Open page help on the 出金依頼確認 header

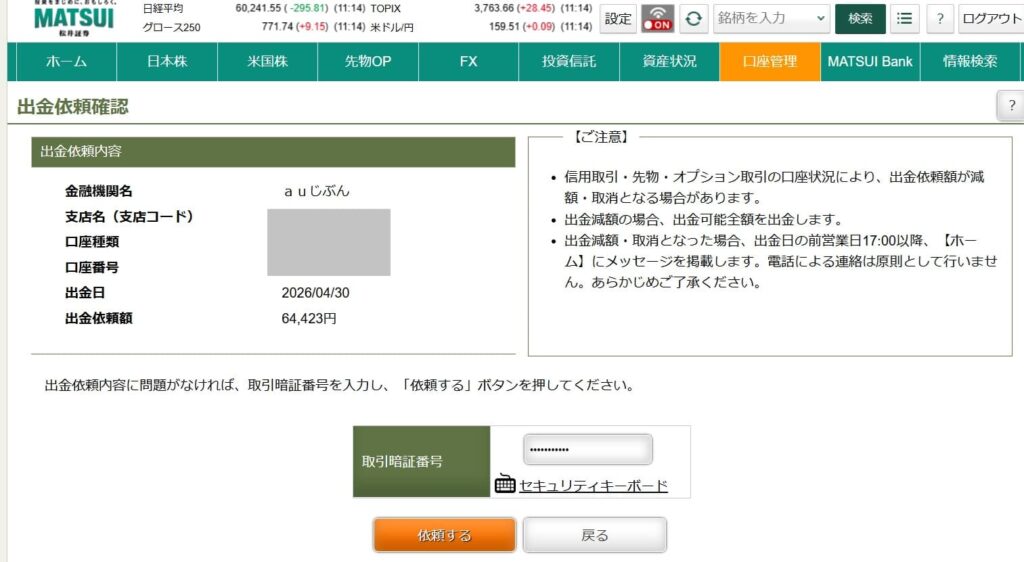[x=1011, y=105]
